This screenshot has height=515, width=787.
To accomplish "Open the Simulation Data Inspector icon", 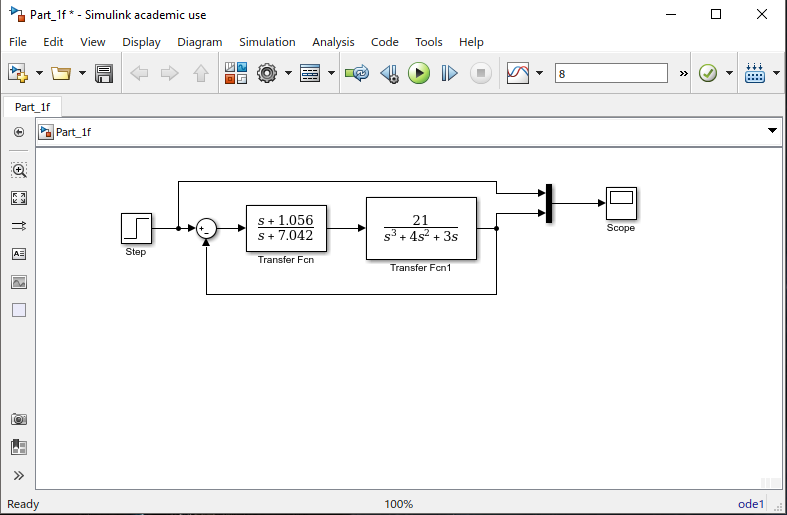I will pos(518,73).
